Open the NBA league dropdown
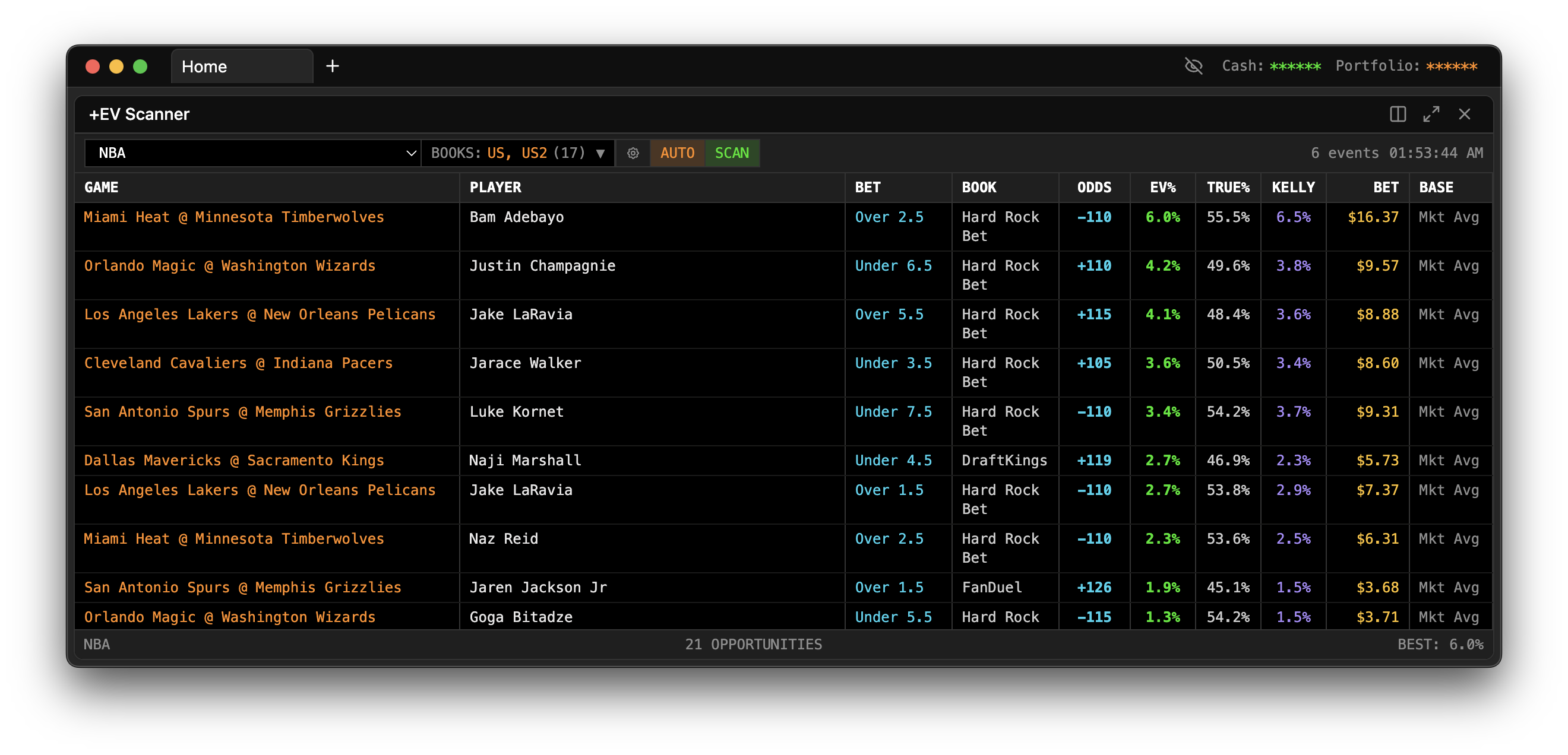Screen dimensions: 1568x755 click(x=251, y=153)
